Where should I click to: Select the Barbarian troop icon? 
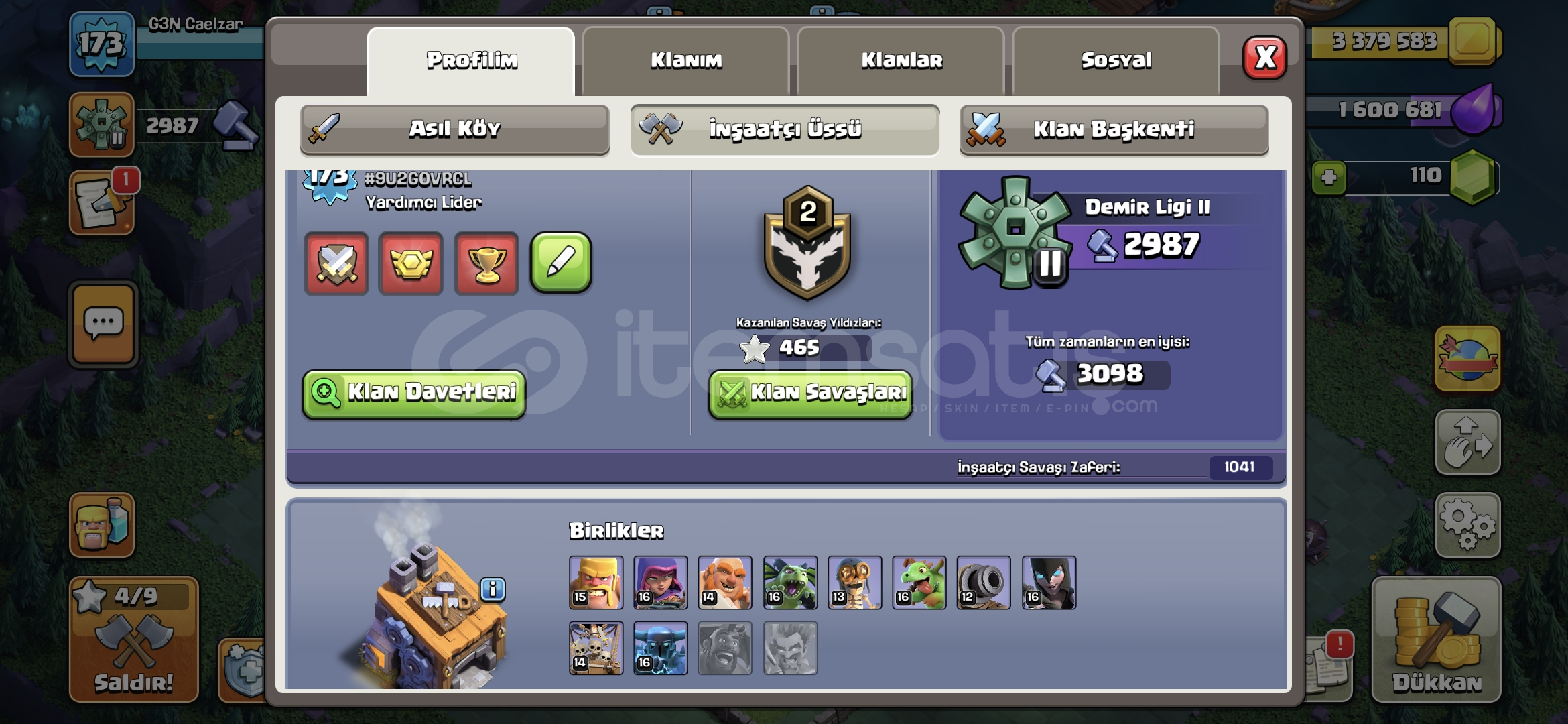pyautogui.click(x=596, y=583)
